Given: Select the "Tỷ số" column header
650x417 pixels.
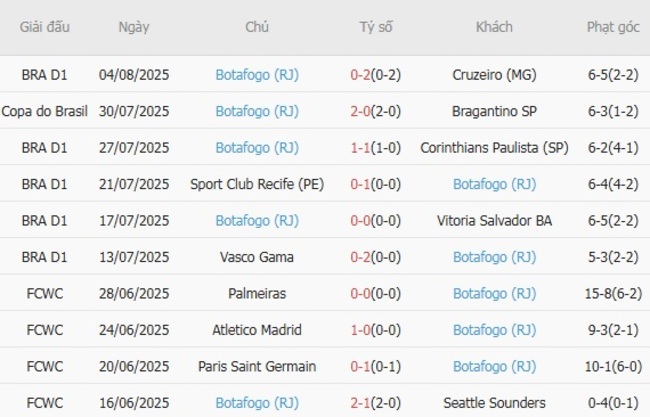Looking at the screenshot, I should (376, 27).
